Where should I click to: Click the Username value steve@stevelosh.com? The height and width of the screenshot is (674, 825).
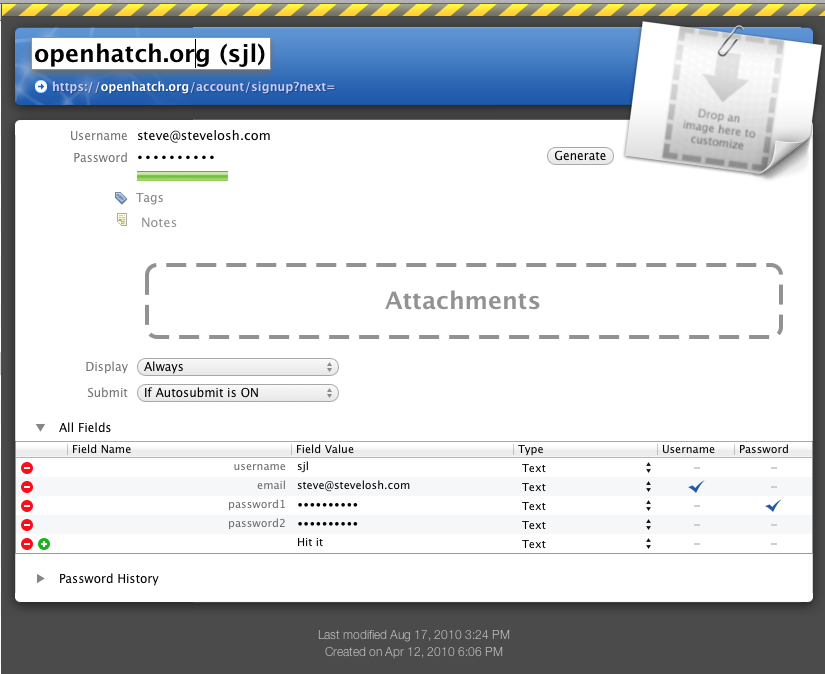204,136
